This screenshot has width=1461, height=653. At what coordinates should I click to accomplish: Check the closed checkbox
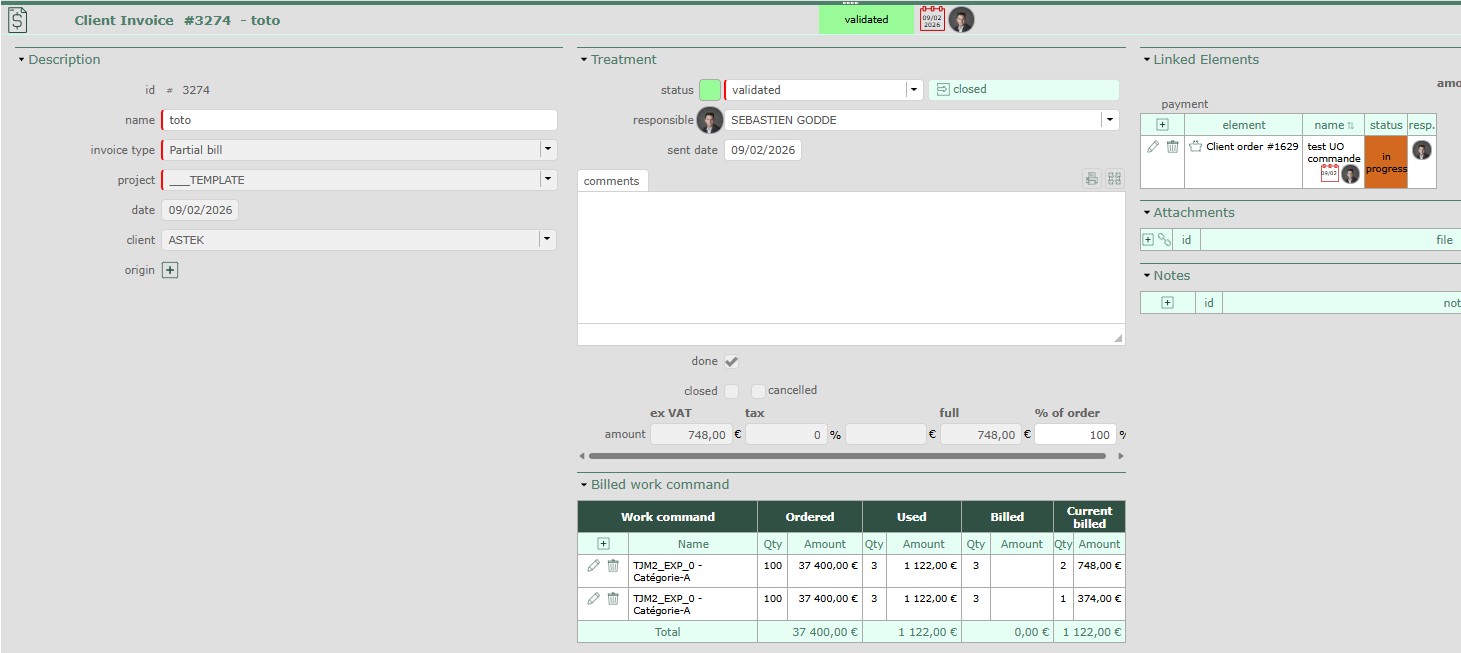(x=731, y=391)
